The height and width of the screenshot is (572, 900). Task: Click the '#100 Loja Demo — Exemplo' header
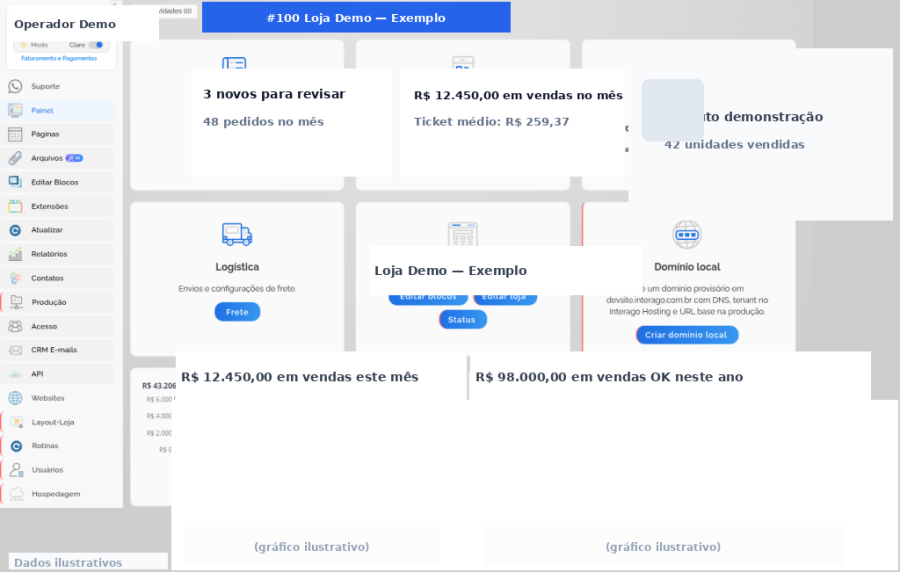(x=356, y=17)
